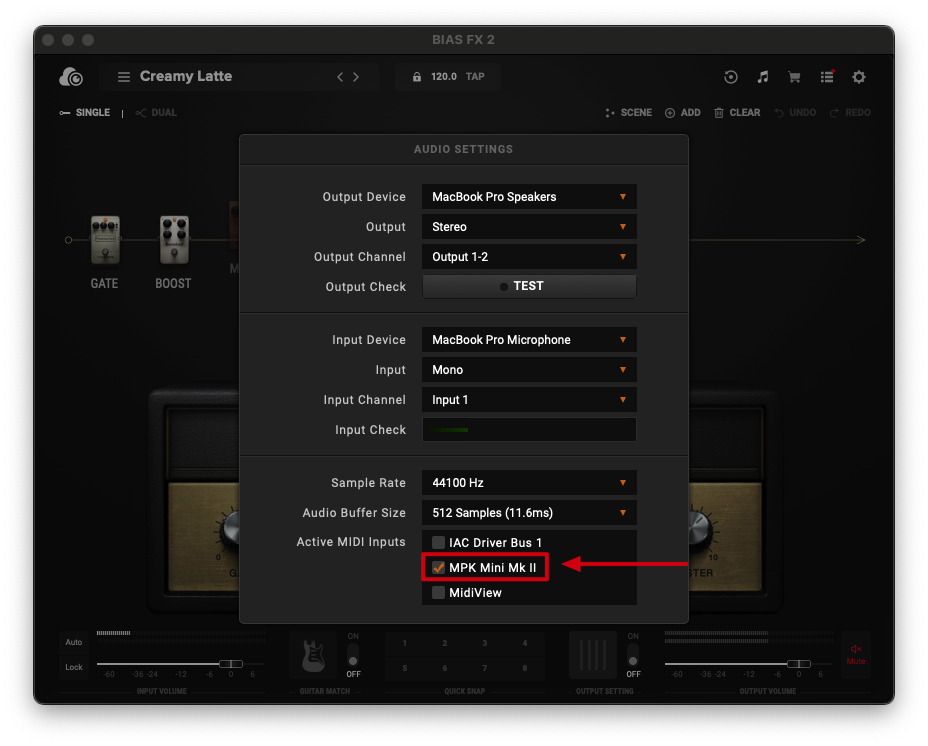Click the shopping cart store icon
Screen dimensions: 928x746
(794, 77)
